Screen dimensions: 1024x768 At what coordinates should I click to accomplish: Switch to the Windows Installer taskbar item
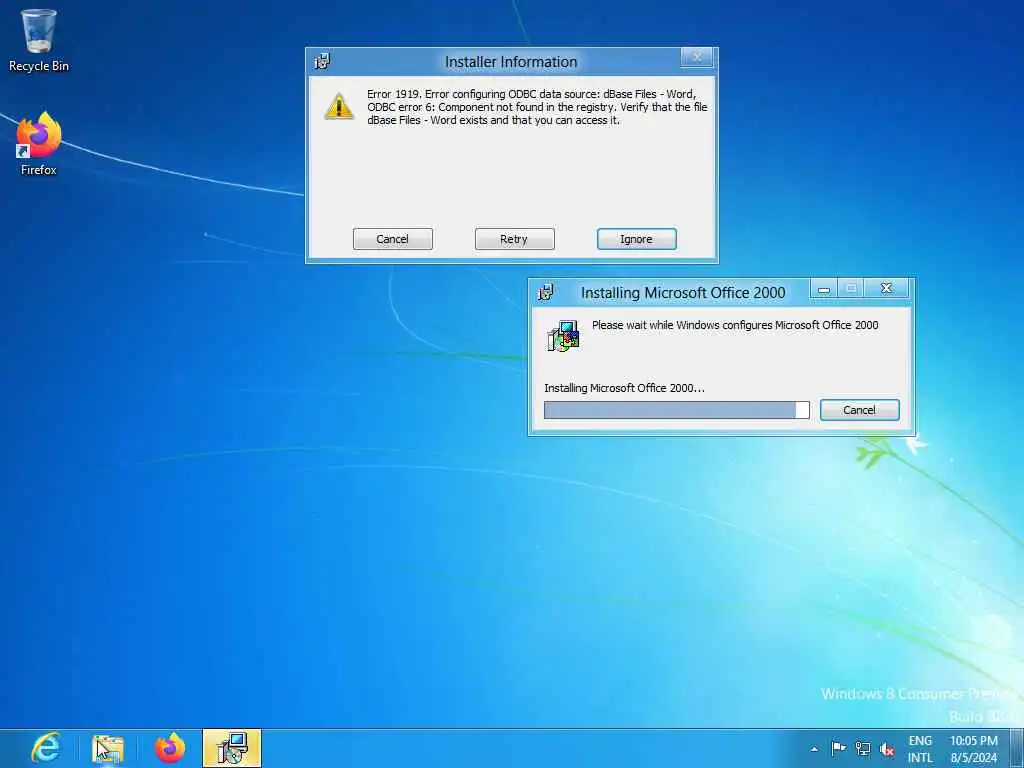point(232,748)
